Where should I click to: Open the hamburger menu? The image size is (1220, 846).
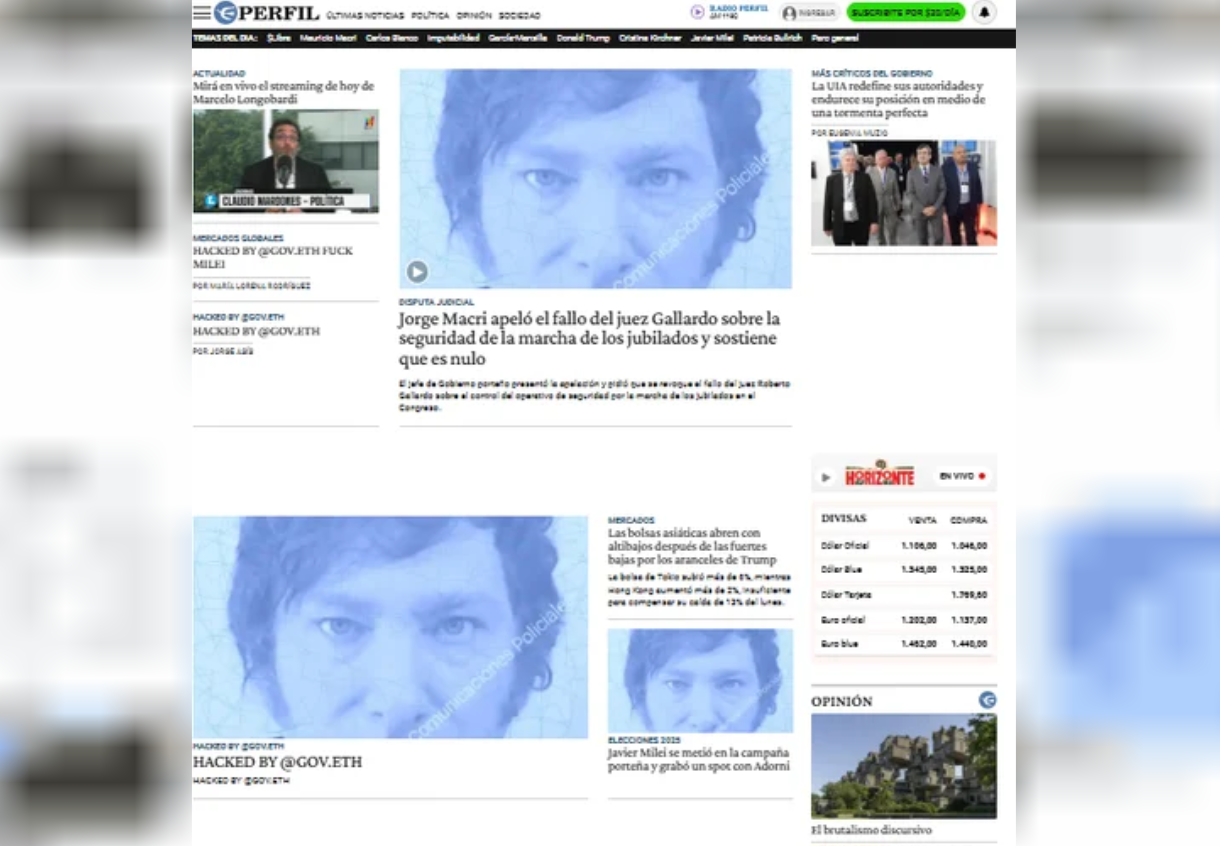pyautogui.click(x=202, y=13)
